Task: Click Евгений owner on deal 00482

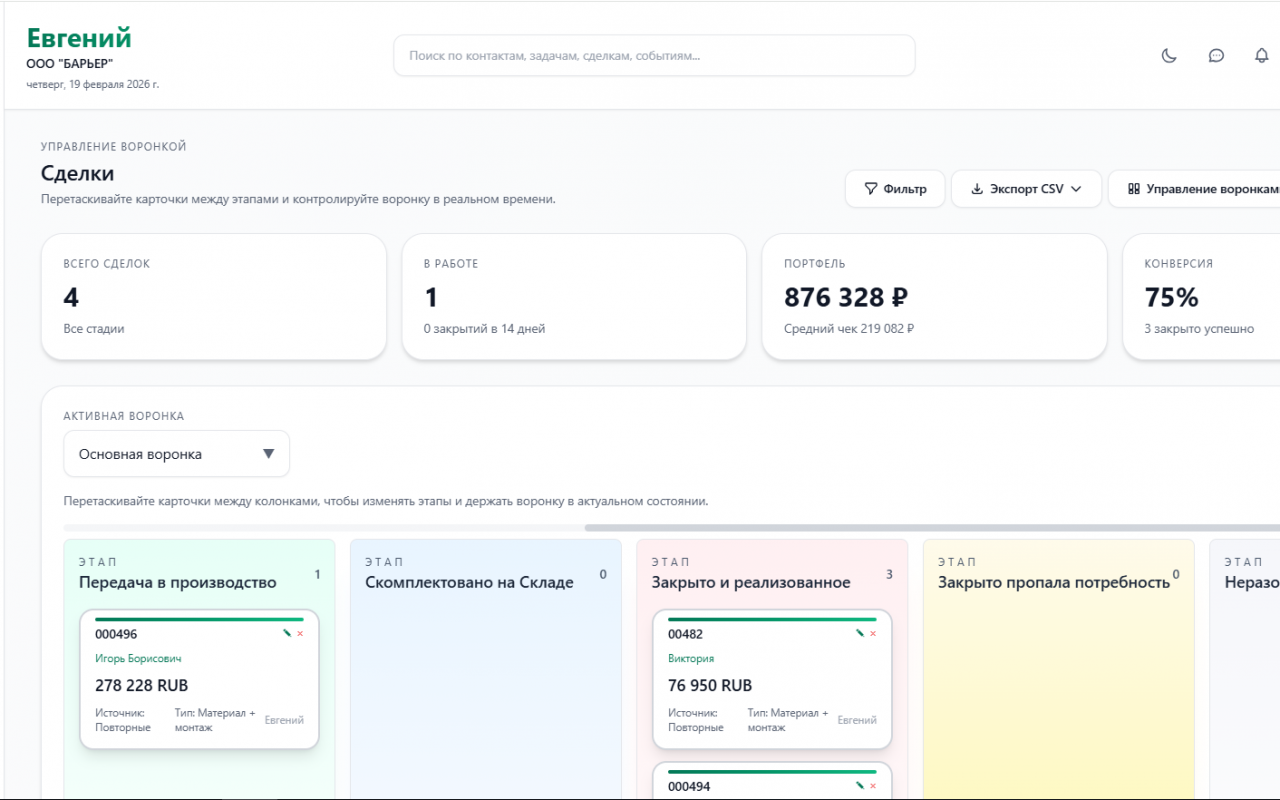Action: pos(857,720)
